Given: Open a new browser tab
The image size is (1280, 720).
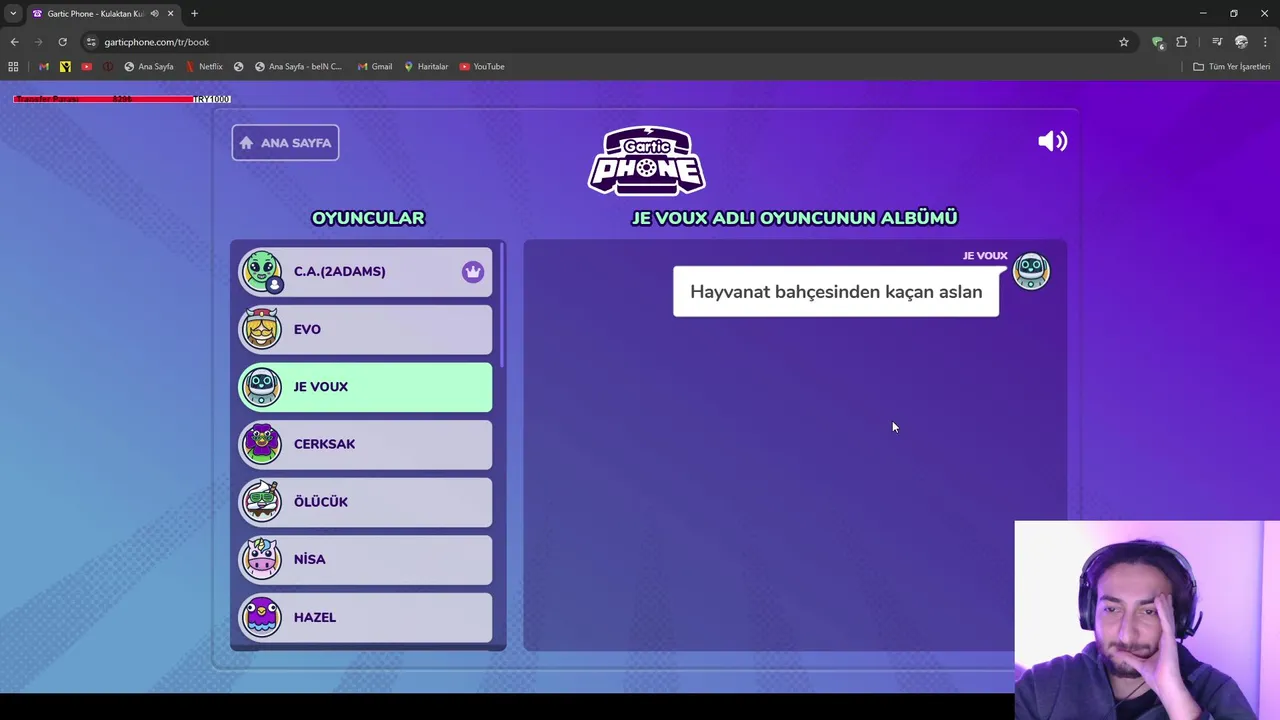Looking at the screenshot, I should [x=195, y=14].
